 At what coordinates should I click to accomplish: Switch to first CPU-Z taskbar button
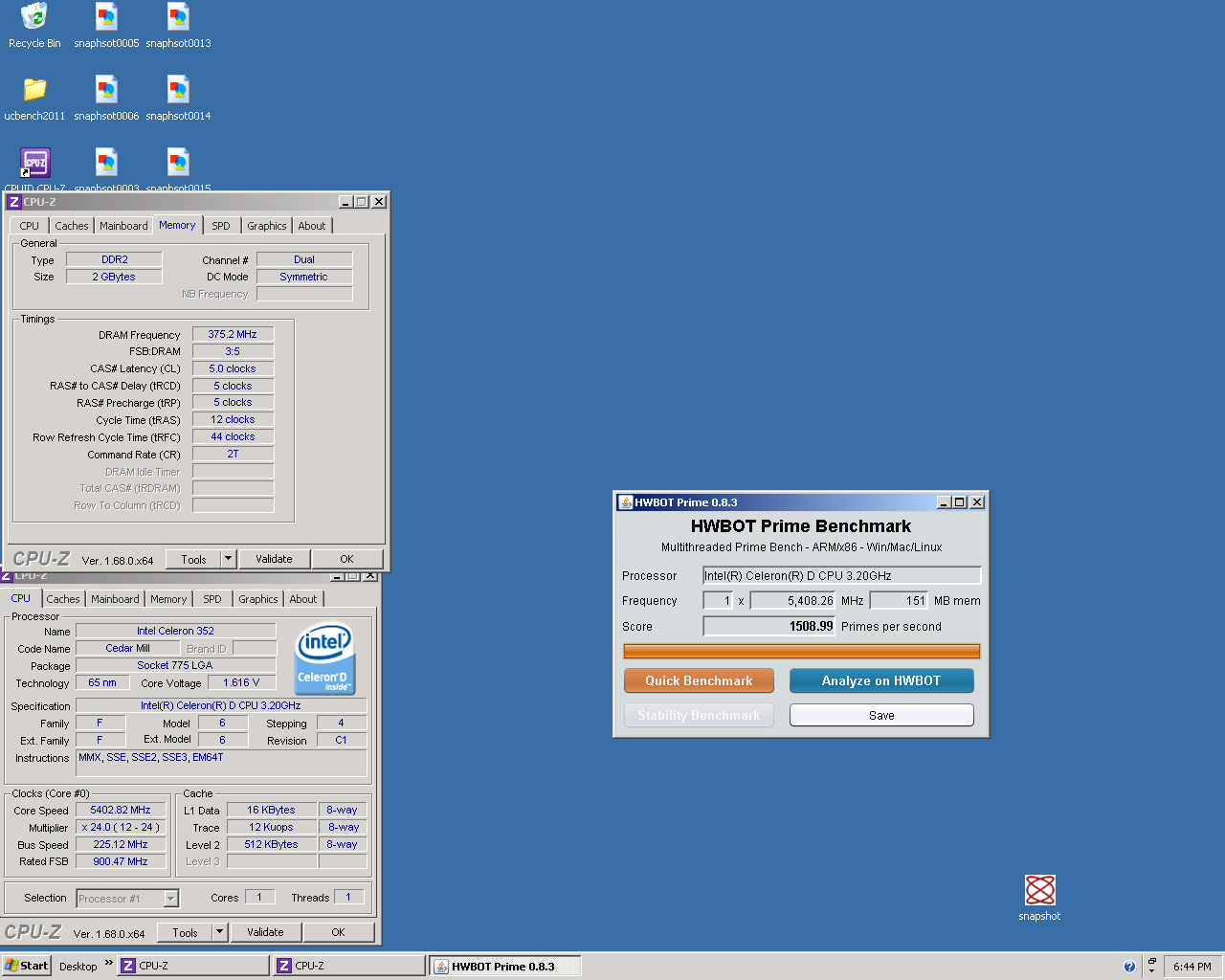[x=193, y=966]
